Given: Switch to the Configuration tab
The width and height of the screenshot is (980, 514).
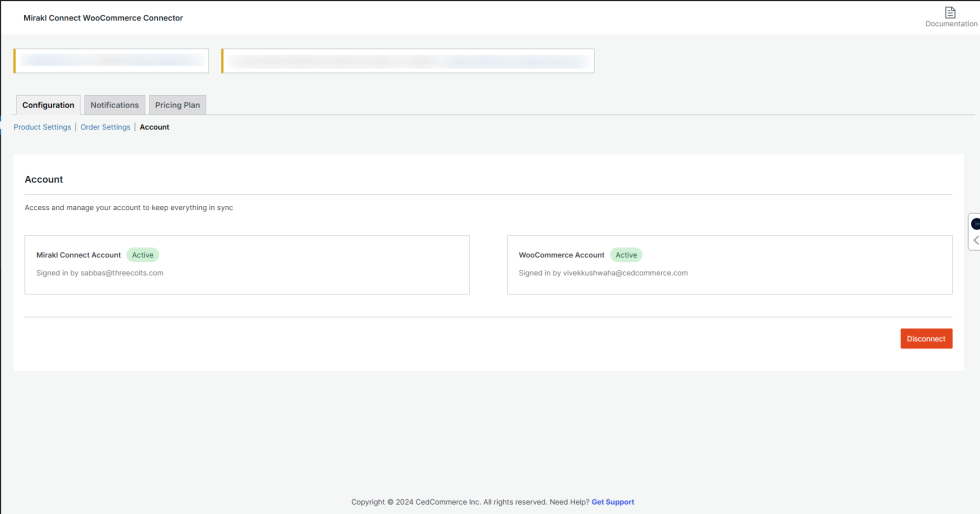Looking at the screenshot, I should (x=48, y=105).
